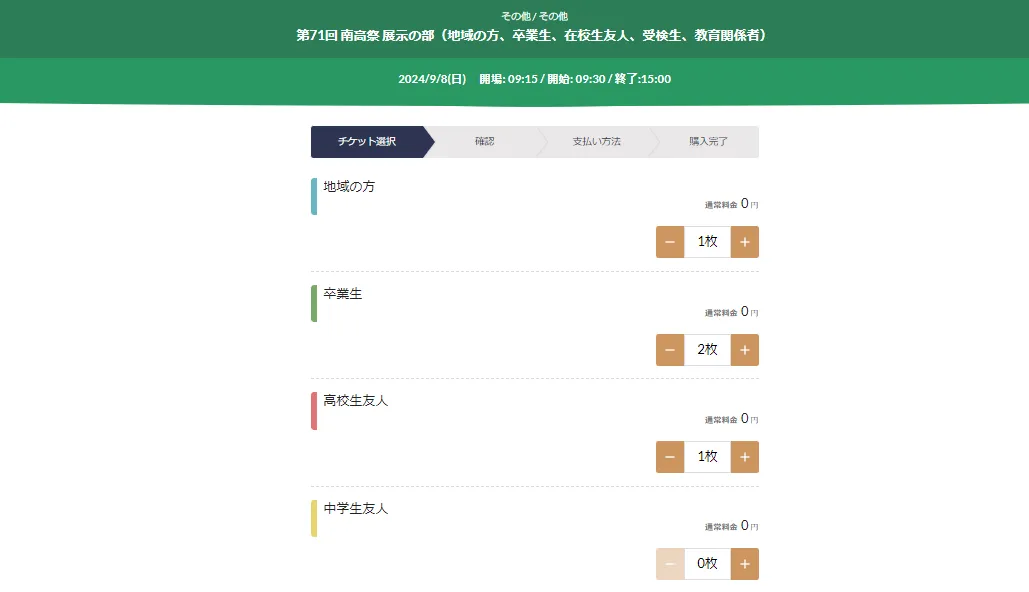Click the 卒業生 ticket type label
Image resolution: width=1029 pixels, height=592 pixels.
point(343,294)
